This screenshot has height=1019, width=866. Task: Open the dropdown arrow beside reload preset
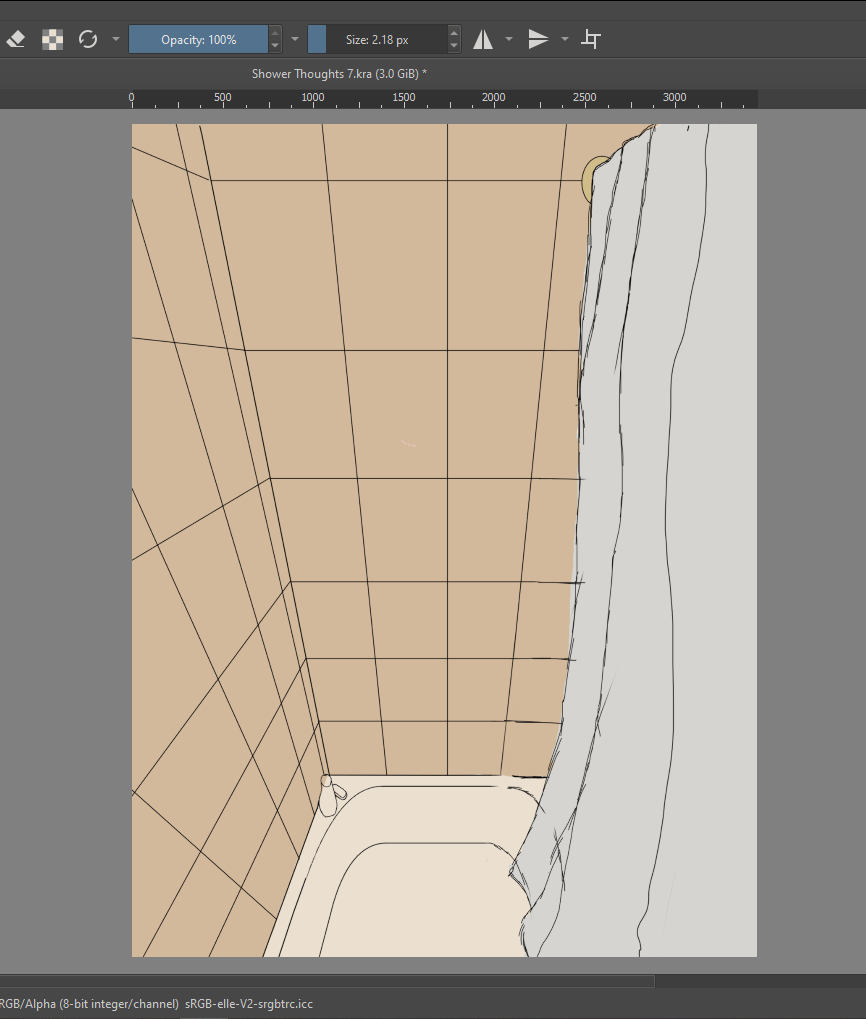pos(116,40)
